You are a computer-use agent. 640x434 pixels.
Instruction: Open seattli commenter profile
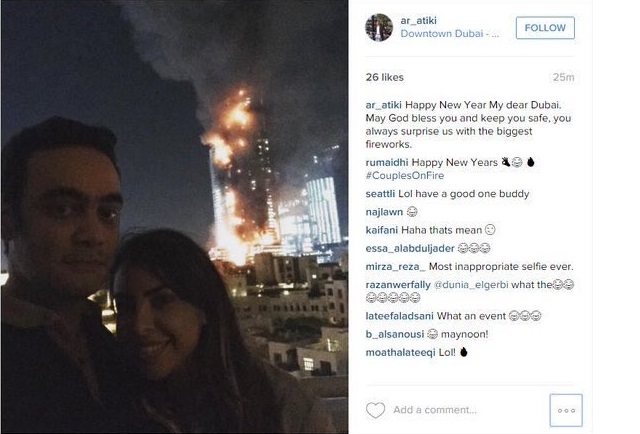[380, 194]
